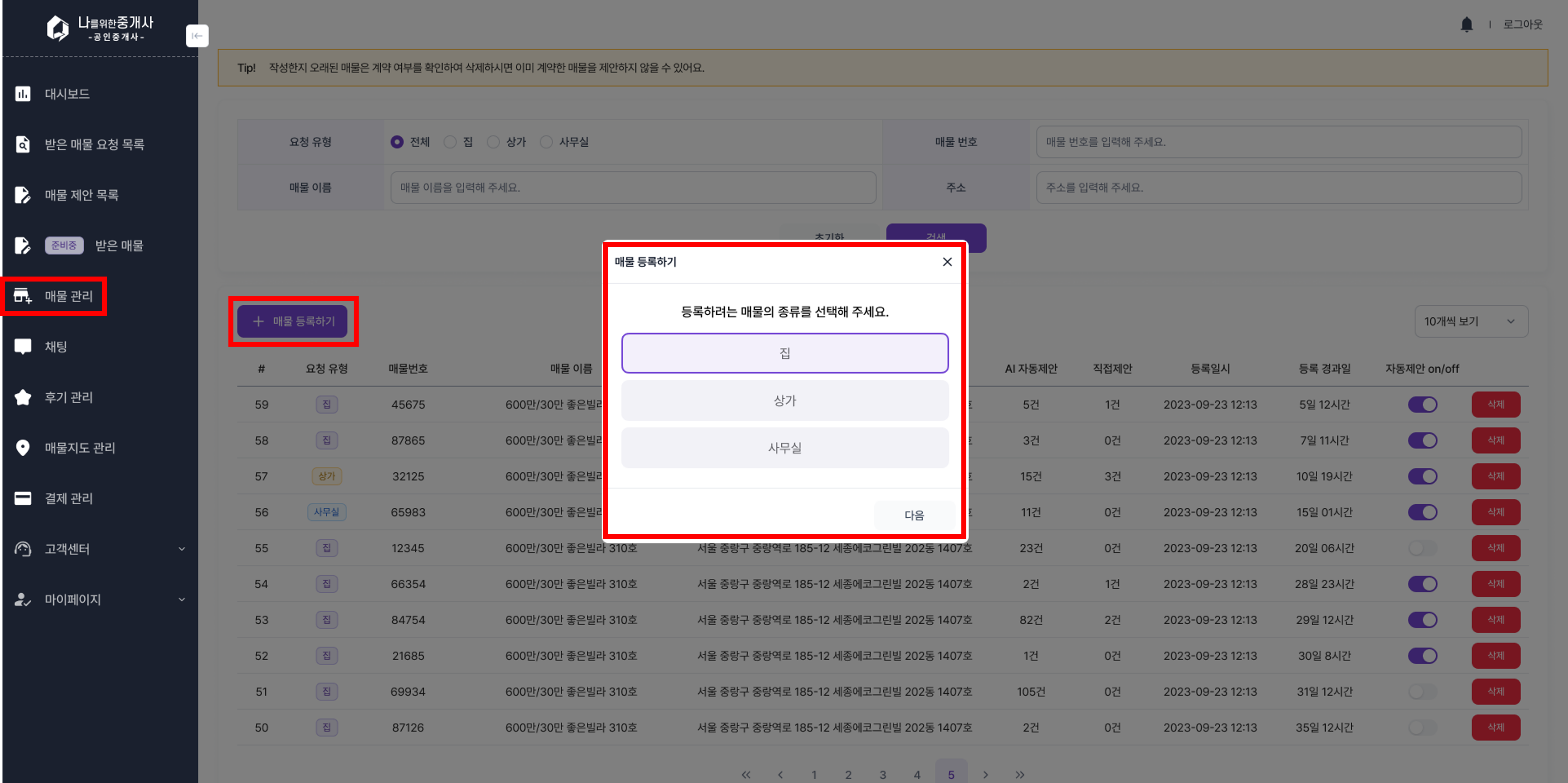Click the 다음 button in dialog
This screenshot has height=783, width=1568.
(914, 515)
